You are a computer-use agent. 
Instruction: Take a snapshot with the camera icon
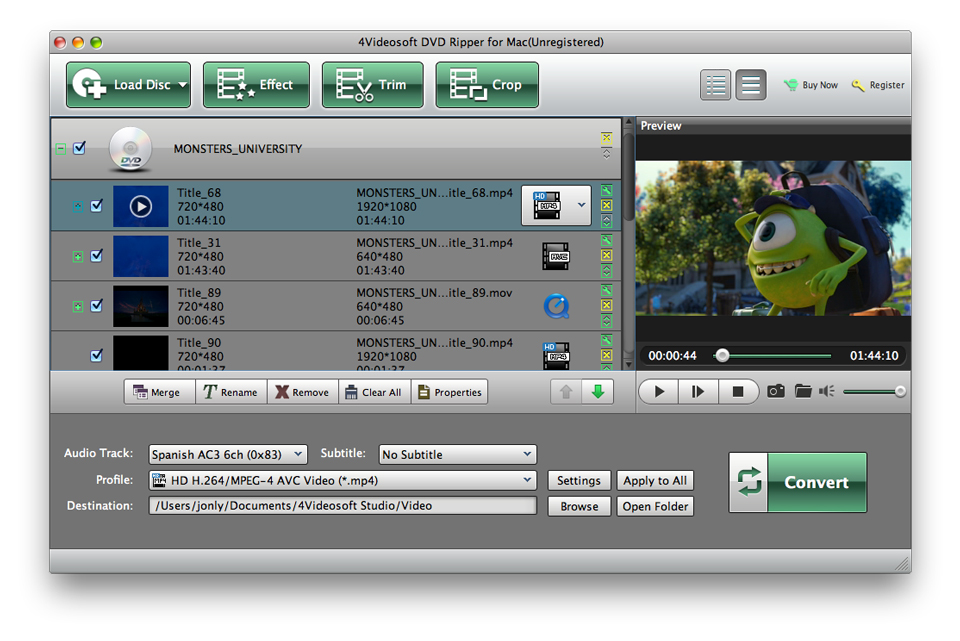point(776,391)
